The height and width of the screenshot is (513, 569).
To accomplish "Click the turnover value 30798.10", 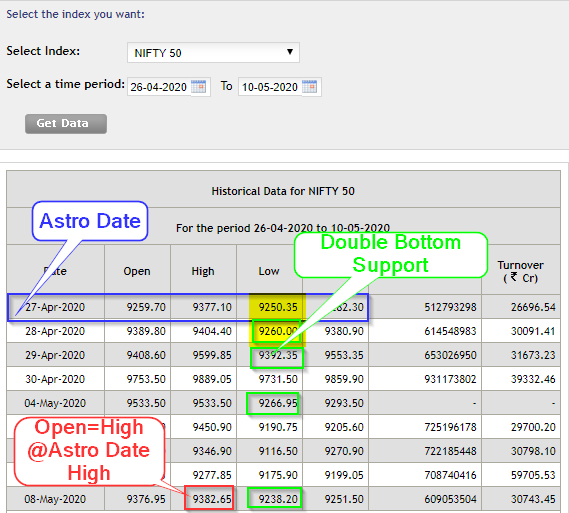I will (x=533, y=451).
